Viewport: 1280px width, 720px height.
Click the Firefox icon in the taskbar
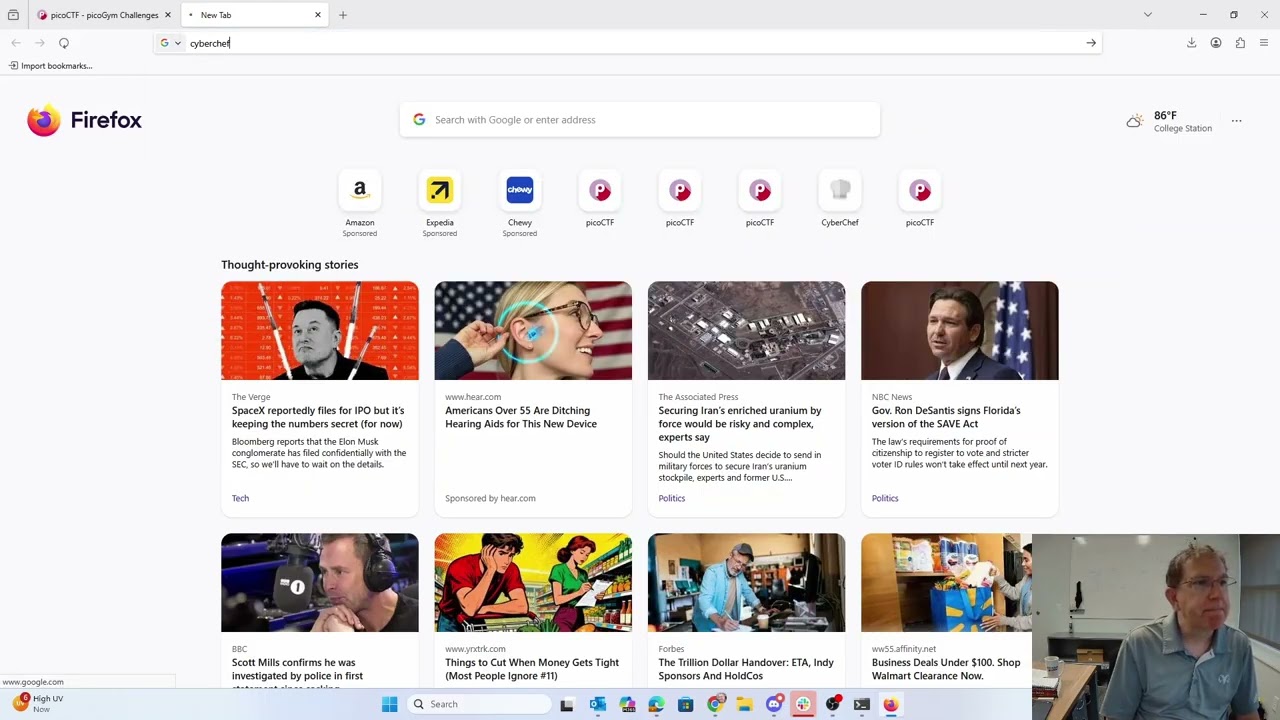[891, 704]
